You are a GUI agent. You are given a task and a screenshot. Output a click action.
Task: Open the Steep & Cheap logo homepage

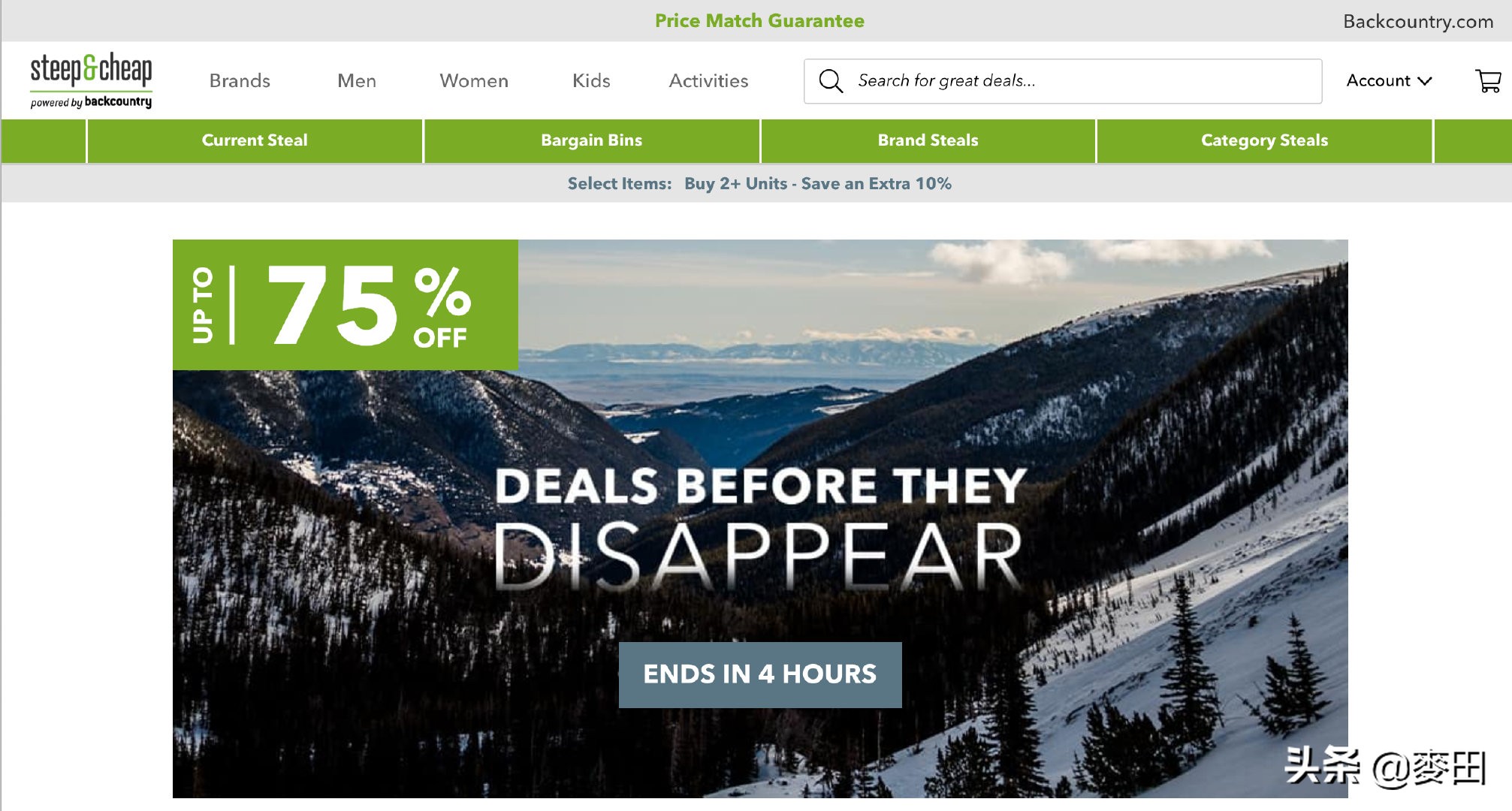pos(91,80)
